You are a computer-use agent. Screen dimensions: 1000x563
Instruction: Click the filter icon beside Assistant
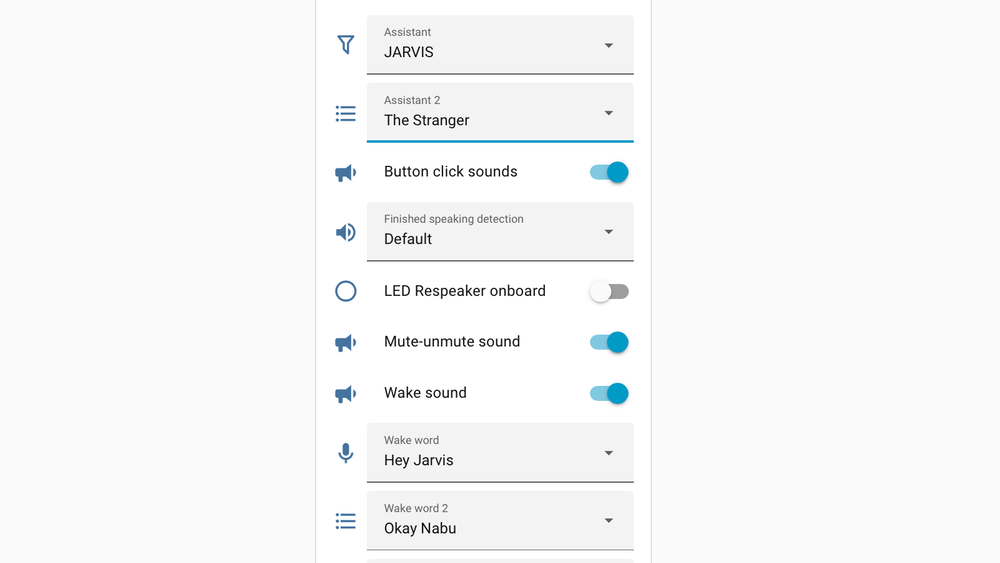(346, 45)
